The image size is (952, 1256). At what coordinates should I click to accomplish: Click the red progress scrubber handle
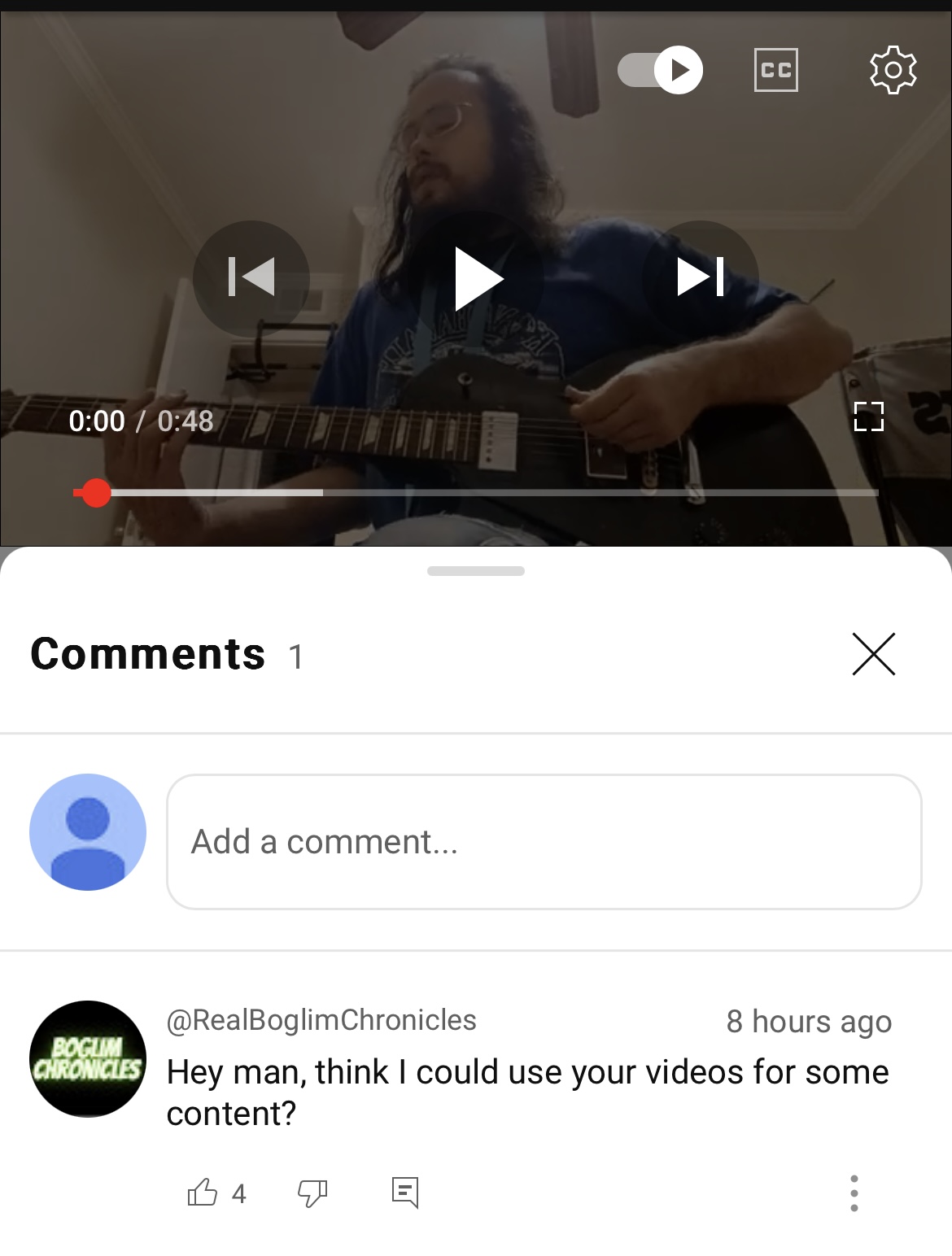click(96, 493)
